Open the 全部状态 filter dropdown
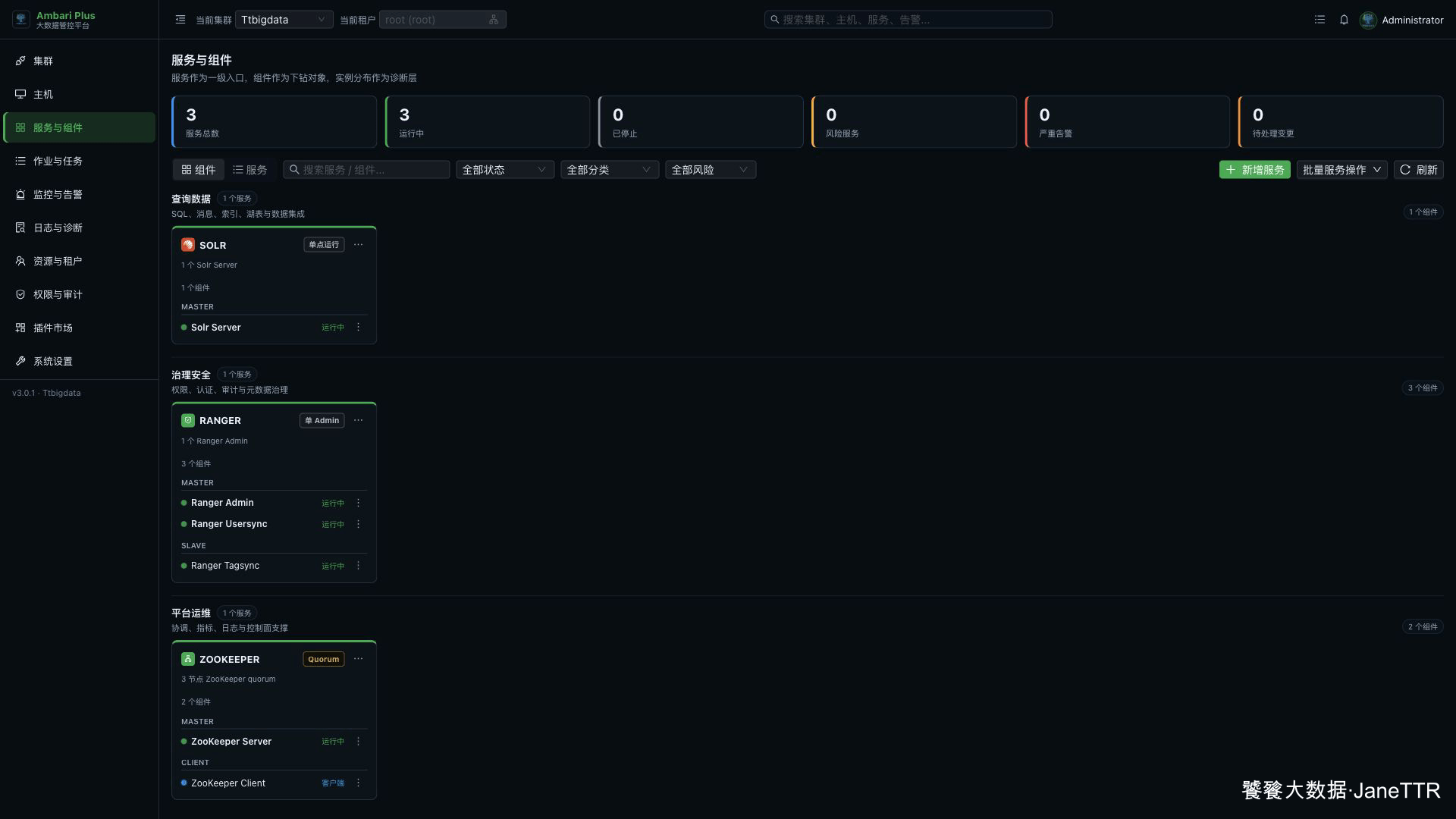This screenshot has height=819, width=1456. [504, 170]
